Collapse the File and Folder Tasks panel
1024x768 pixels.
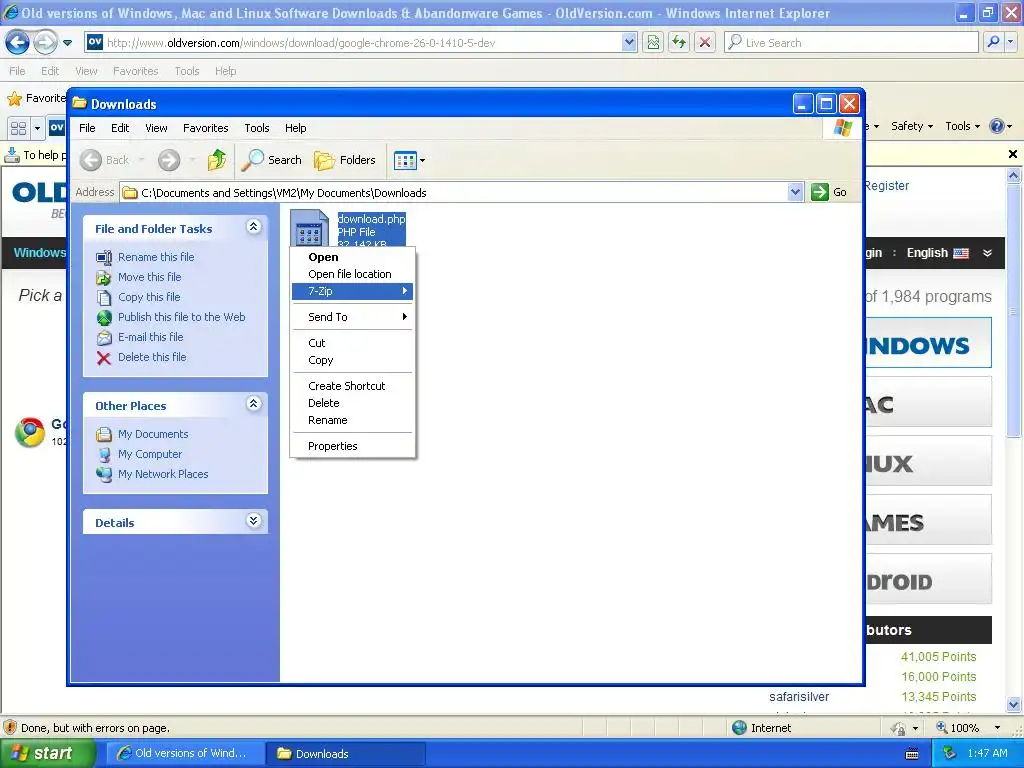[253, 227]
